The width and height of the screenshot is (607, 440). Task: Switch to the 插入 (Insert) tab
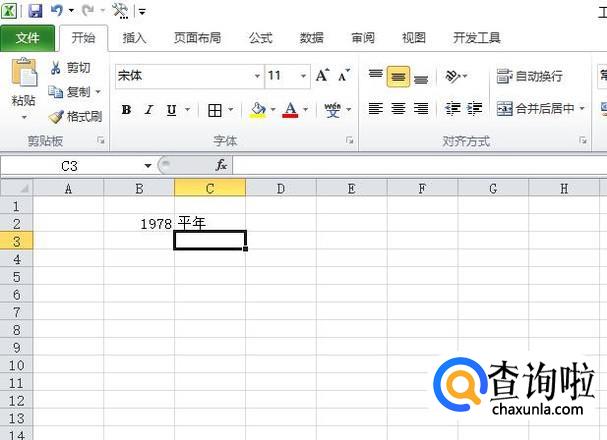pyautogui.click(x=134, y=38)
